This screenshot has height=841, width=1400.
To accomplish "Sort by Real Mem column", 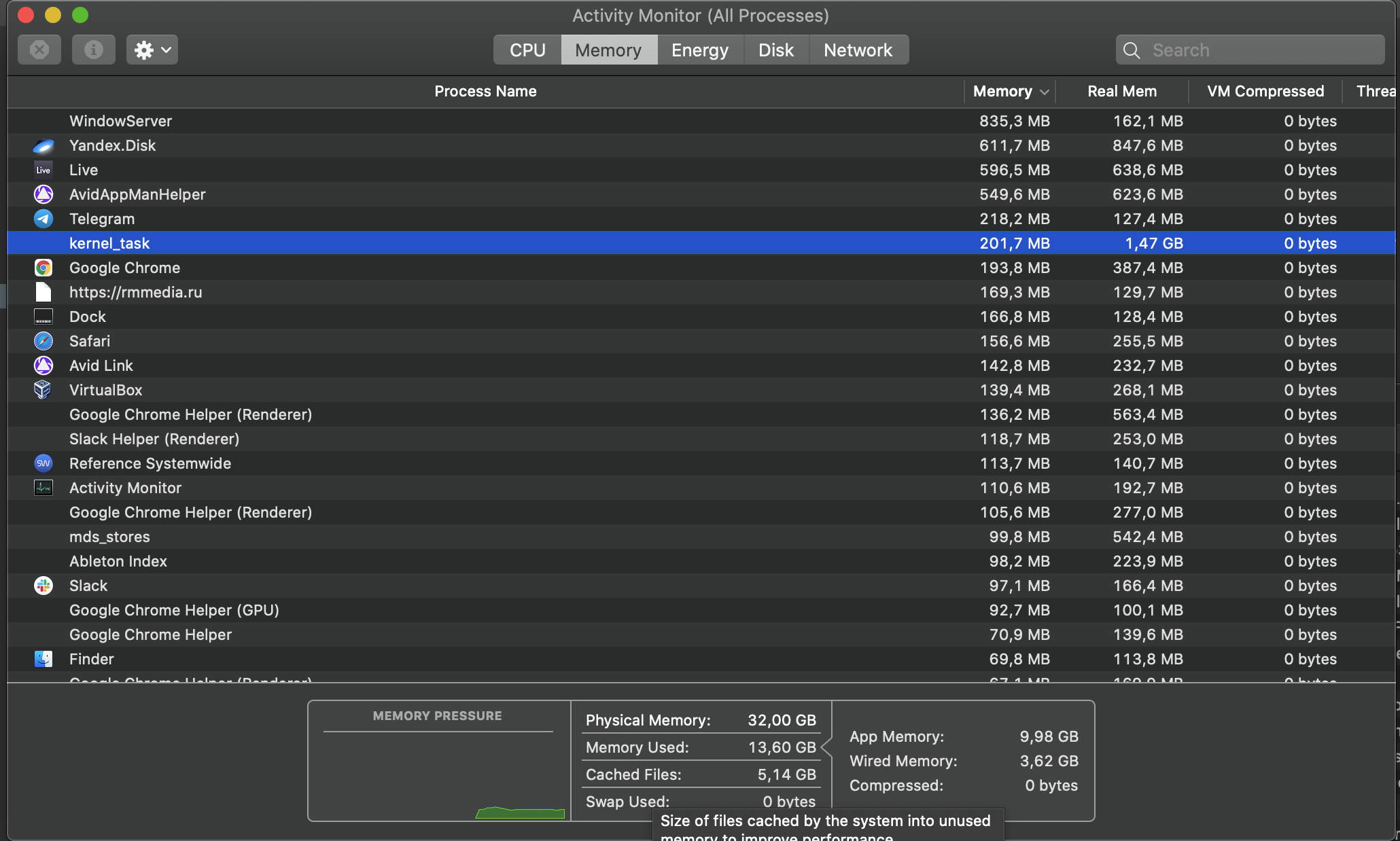I will pyautogui.click(x=1122, y=91).
